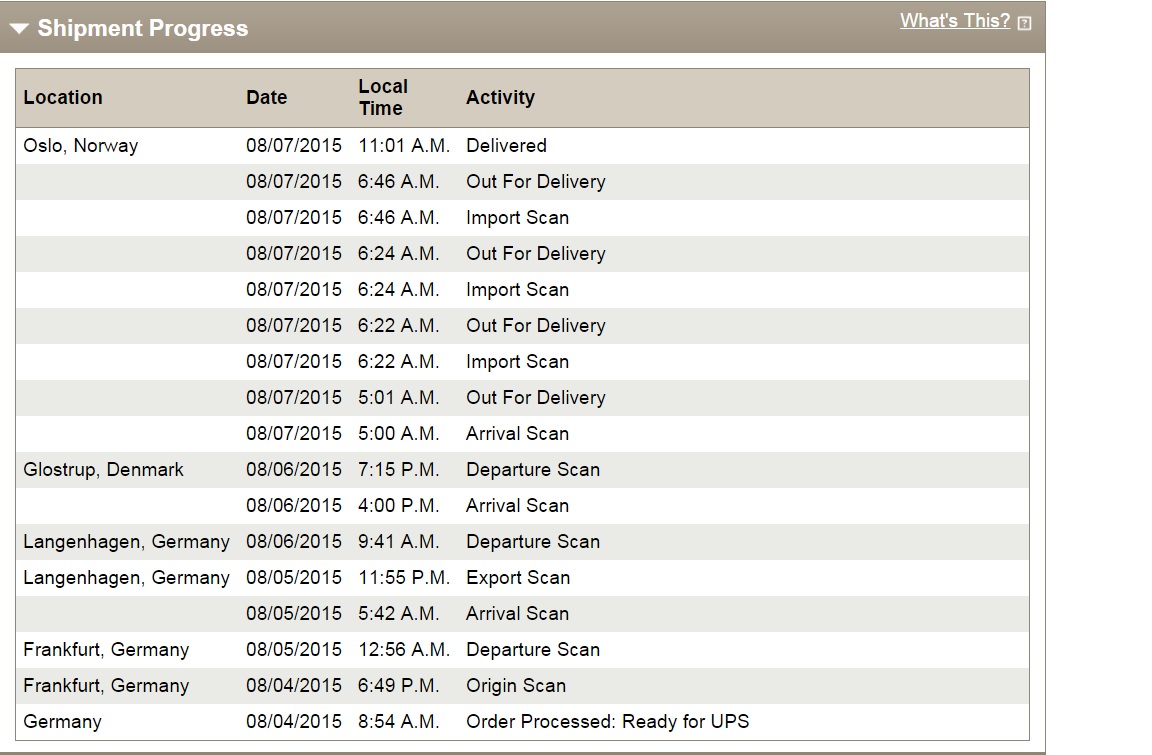
Task: Select the Date column header
Action: point(267,97)
